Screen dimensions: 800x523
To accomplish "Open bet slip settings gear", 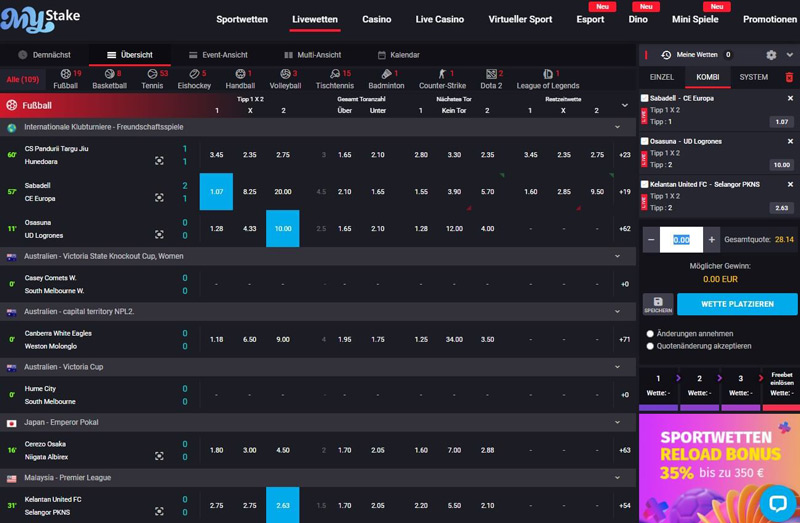I will pyautogui.click(x=771, y=55).
